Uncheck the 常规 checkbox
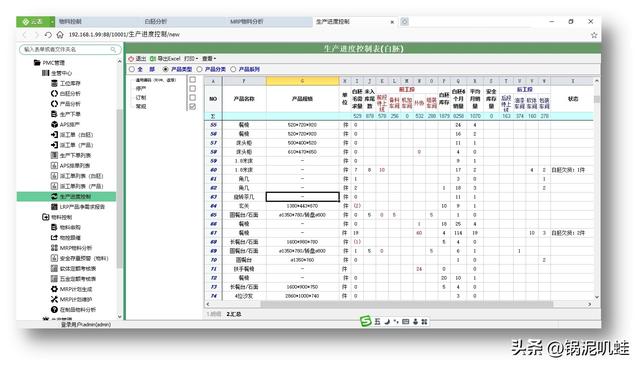Image resolution: width=640 pixels, height=367 pixels. (193, 107)
